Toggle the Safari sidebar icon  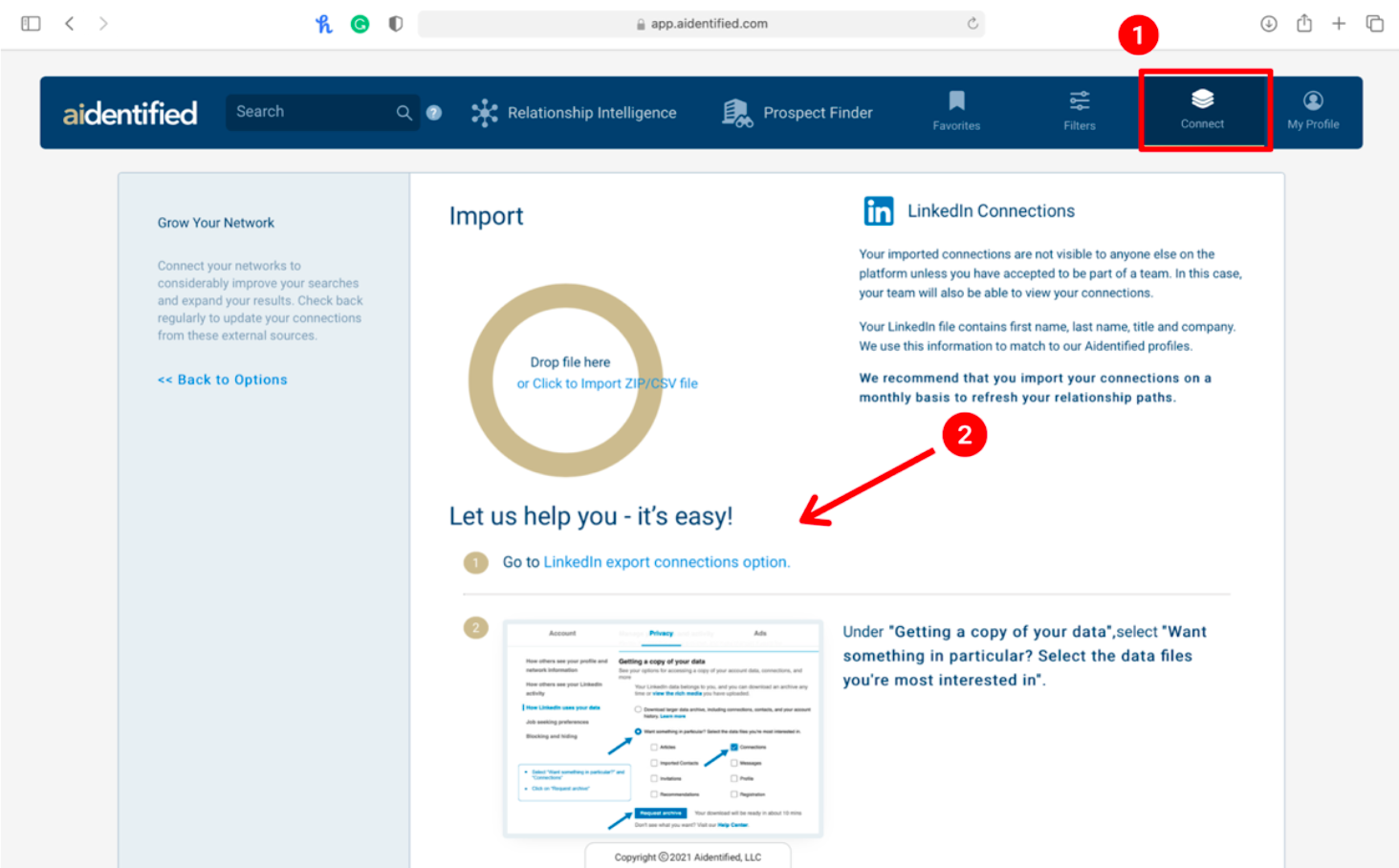tap(31, 24)
